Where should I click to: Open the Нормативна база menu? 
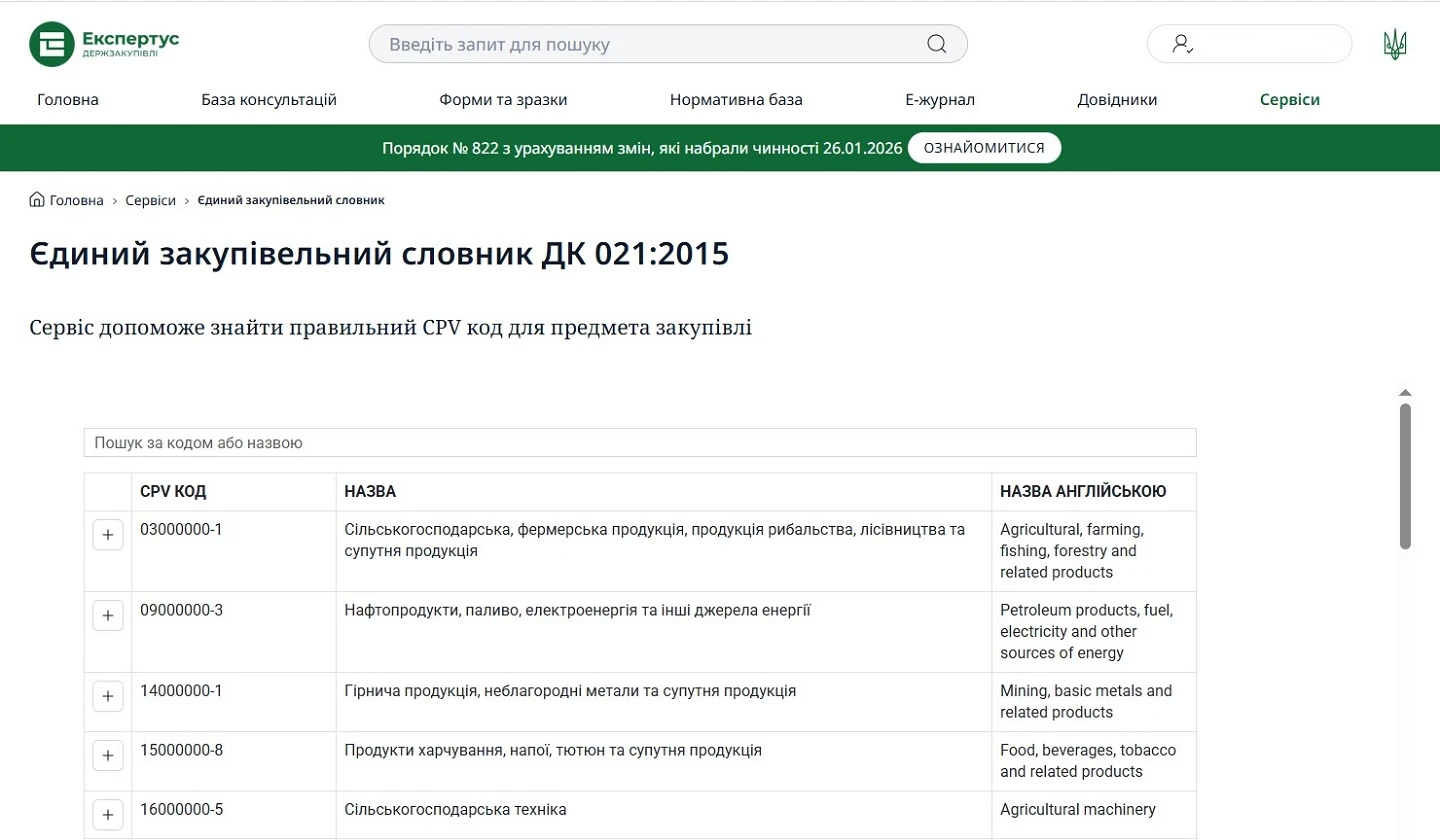point(736,99)
